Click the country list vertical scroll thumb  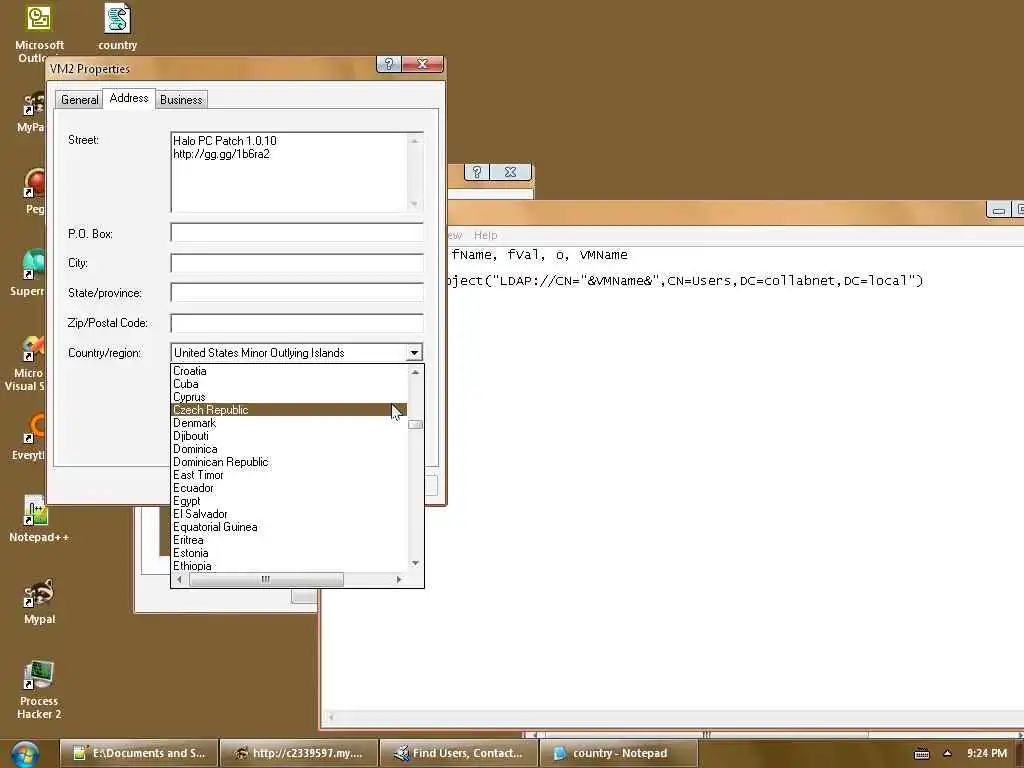pyautogui.click(x=415, y=424)
